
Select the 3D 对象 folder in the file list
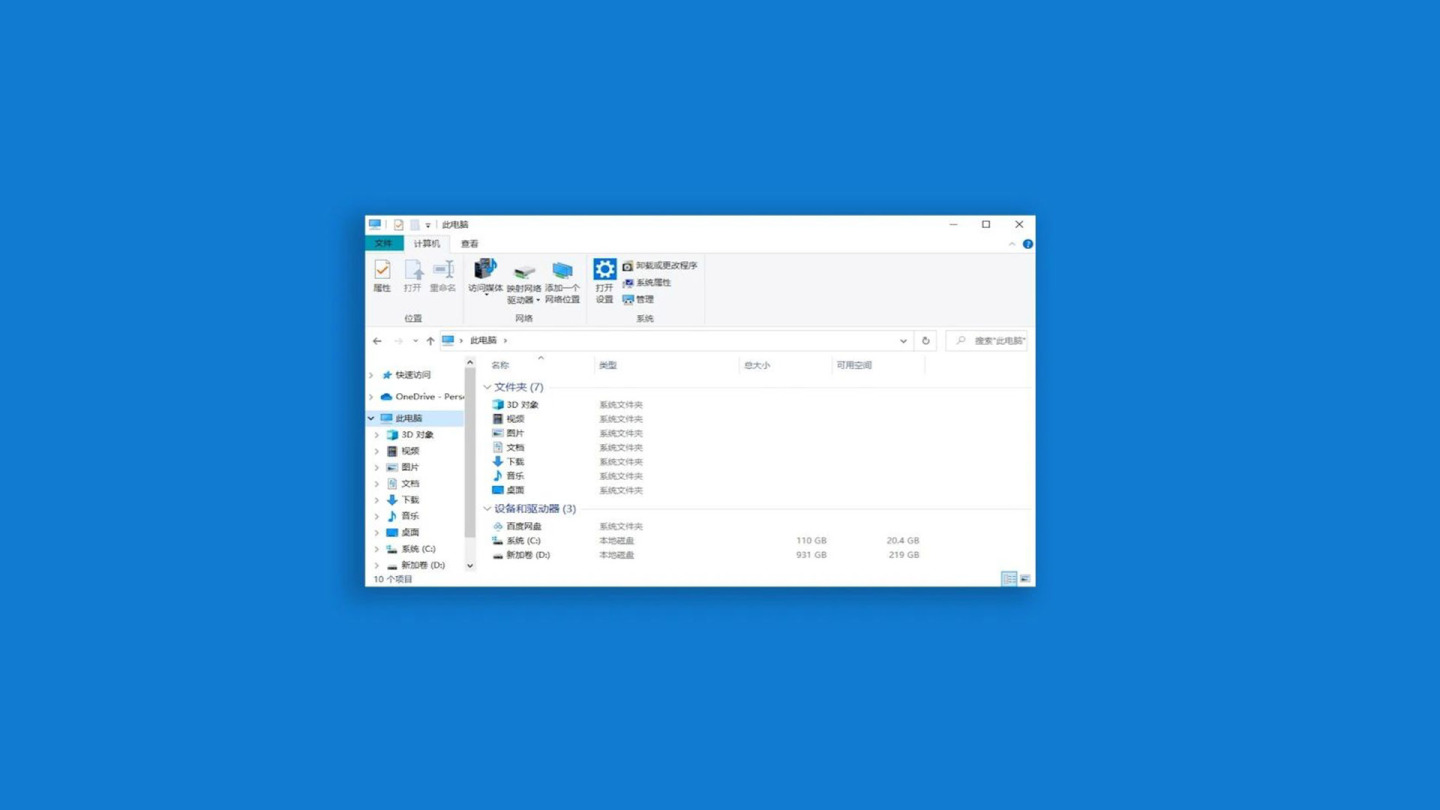[x=515, y=405]
